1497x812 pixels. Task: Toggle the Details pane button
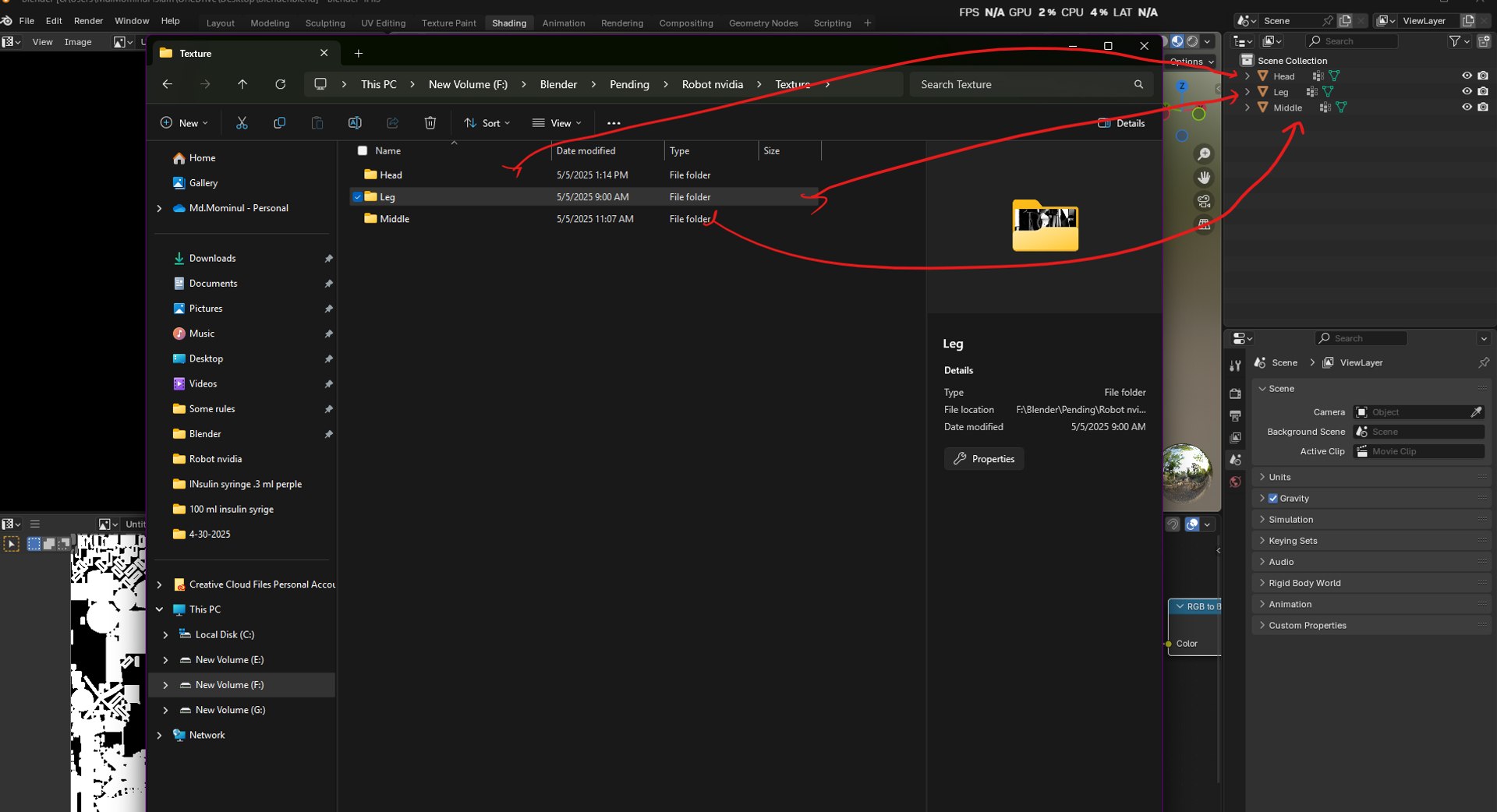coord(1121,123)
